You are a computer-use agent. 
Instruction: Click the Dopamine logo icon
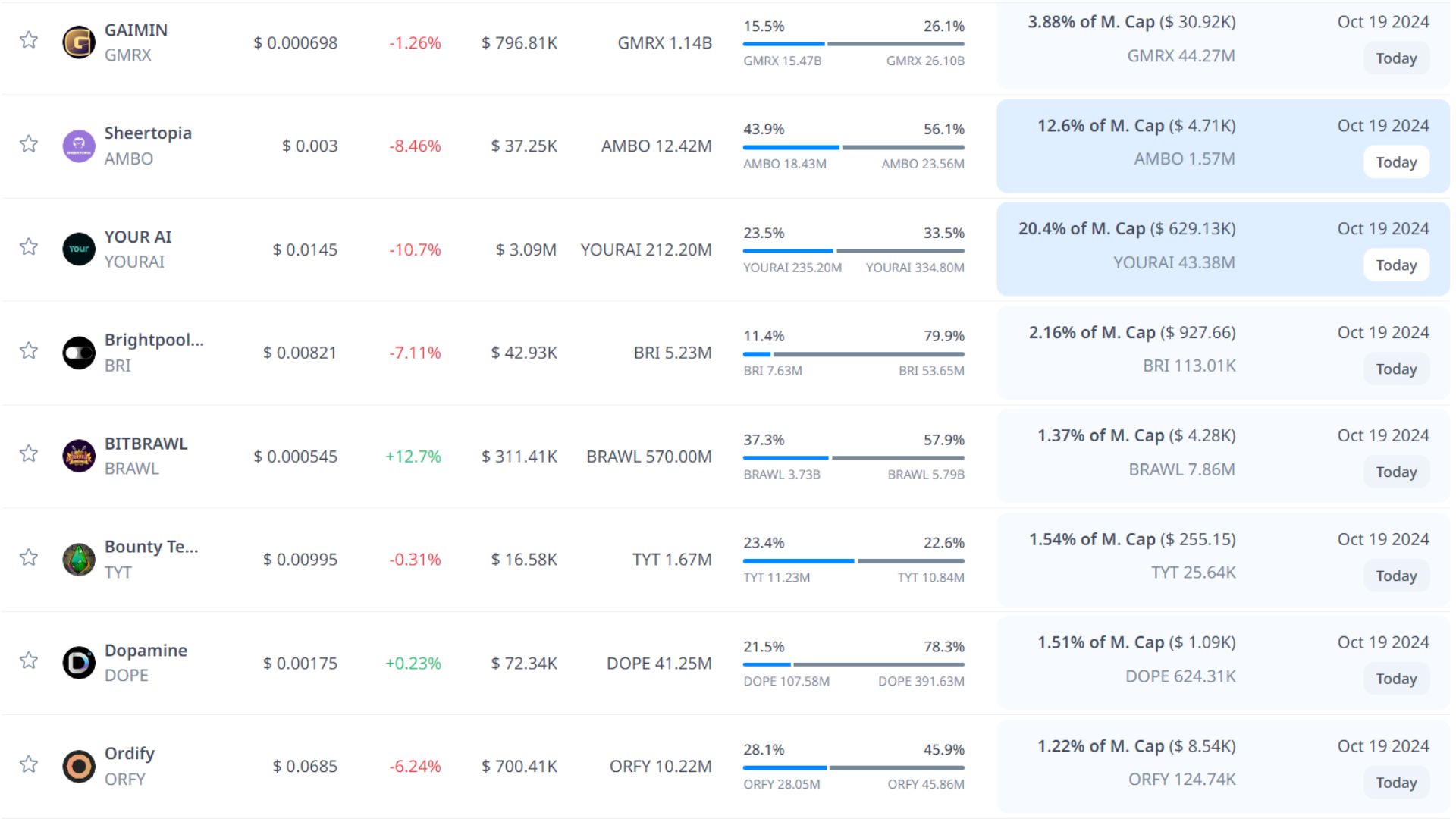coord(79,663)
